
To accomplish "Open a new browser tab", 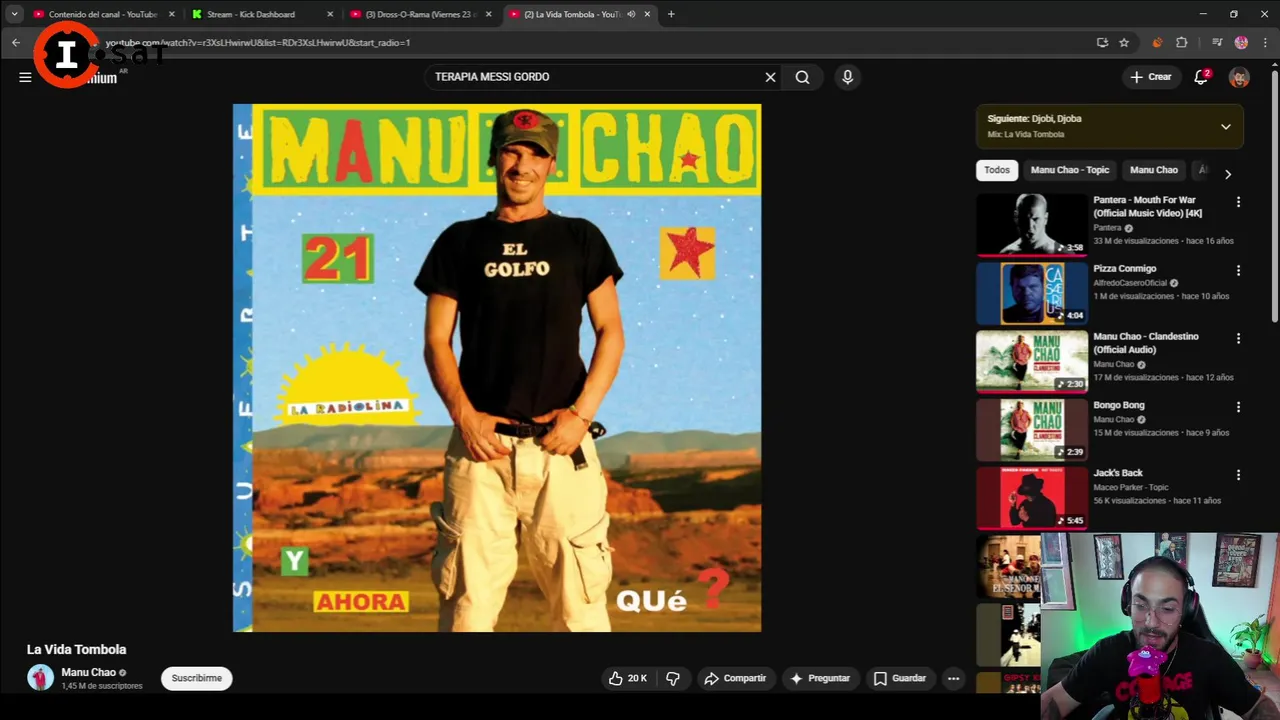I will pyautogui.click(x=671, y=14).
